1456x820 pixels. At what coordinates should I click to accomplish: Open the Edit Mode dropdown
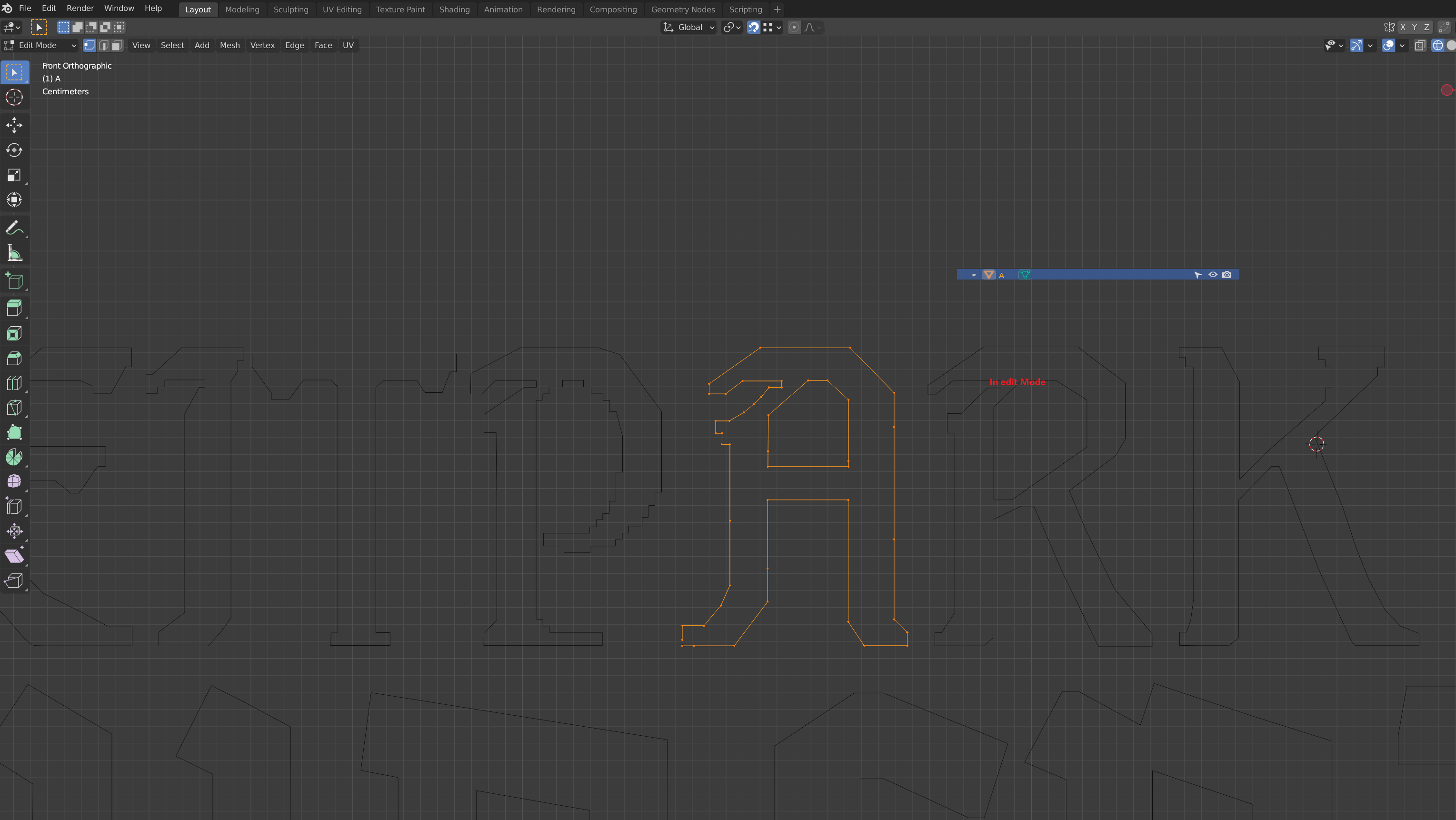(40, 45)
